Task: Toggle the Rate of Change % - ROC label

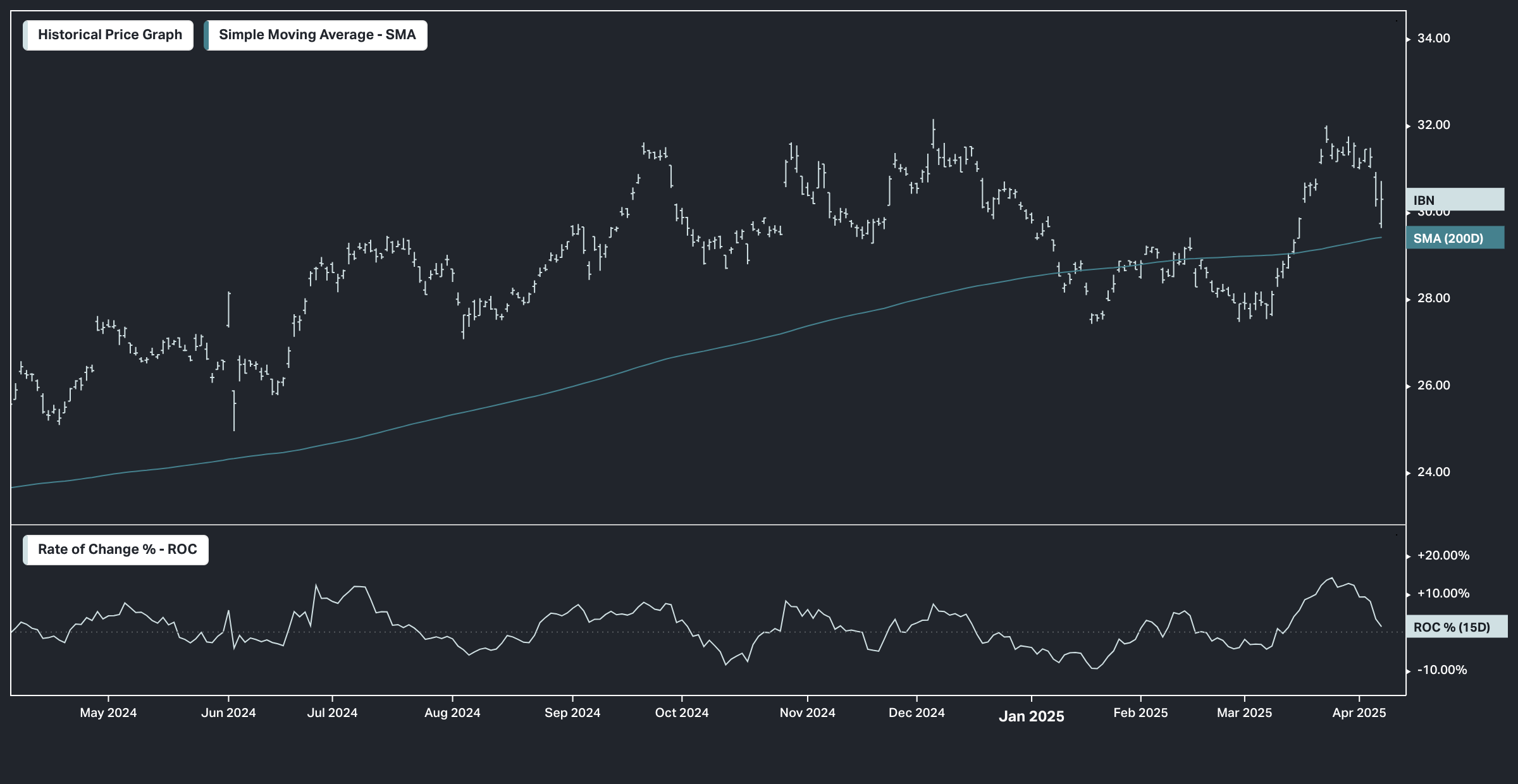Action: tap(117, 549)
